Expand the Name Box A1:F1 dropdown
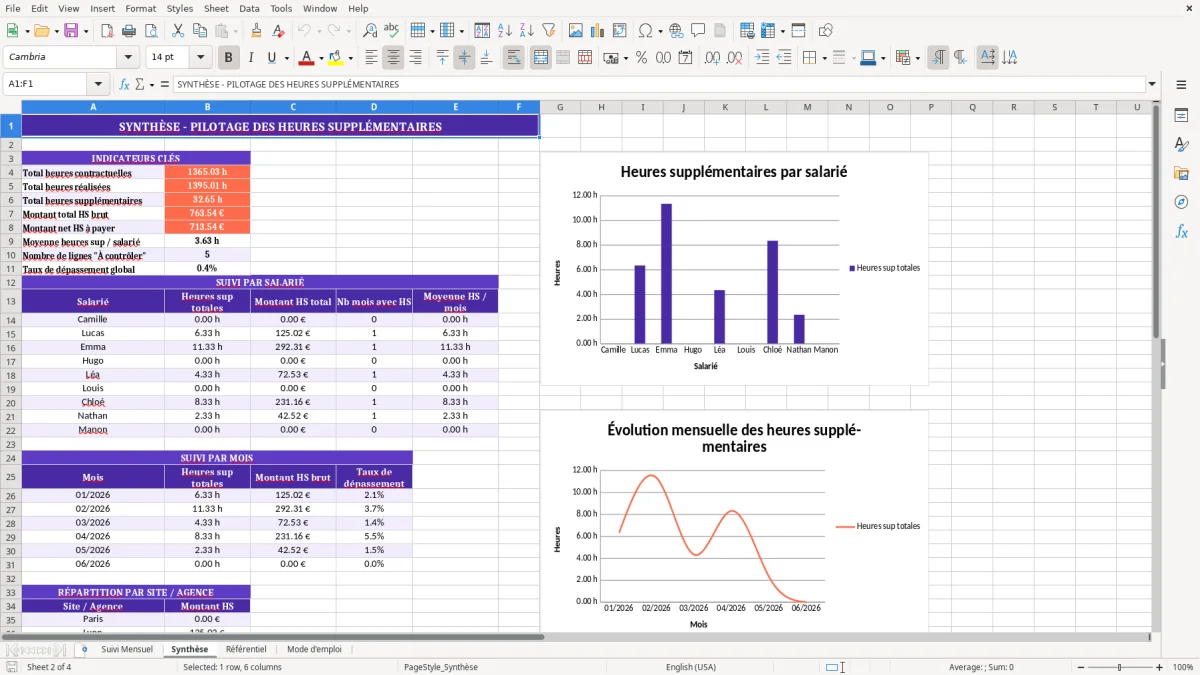Viewport: 1200px width, 675px height. tap(98, 84)
